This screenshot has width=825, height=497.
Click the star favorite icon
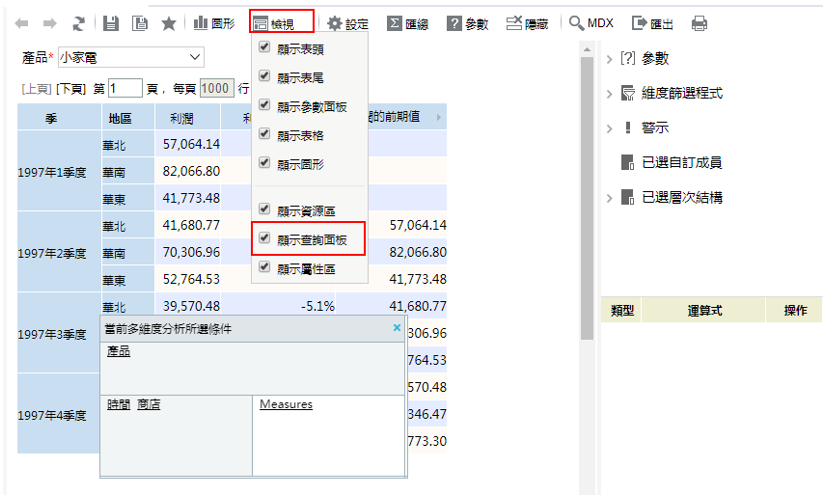click(169, 23)
